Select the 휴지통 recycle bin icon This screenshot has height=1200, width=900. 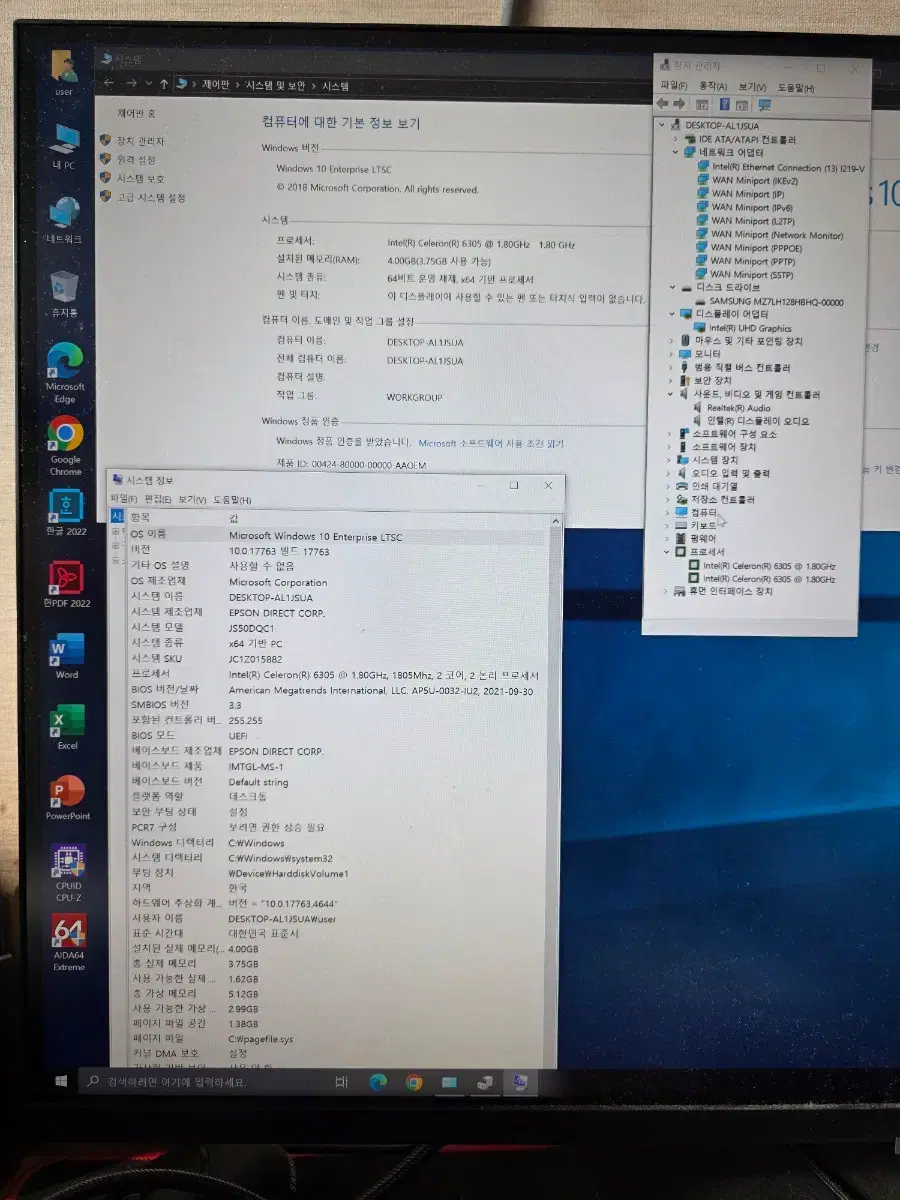pos(65,294)
